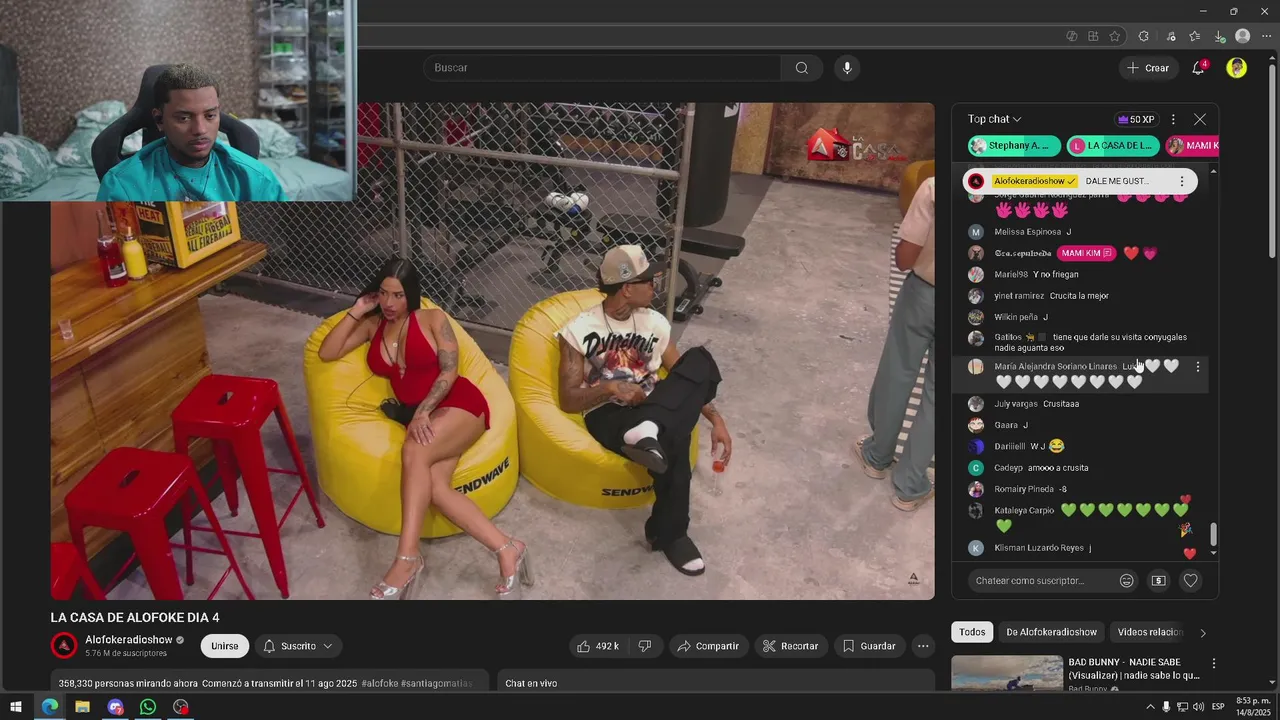Open YouTube notifications bell
1280x720 pixels.
1198,68
